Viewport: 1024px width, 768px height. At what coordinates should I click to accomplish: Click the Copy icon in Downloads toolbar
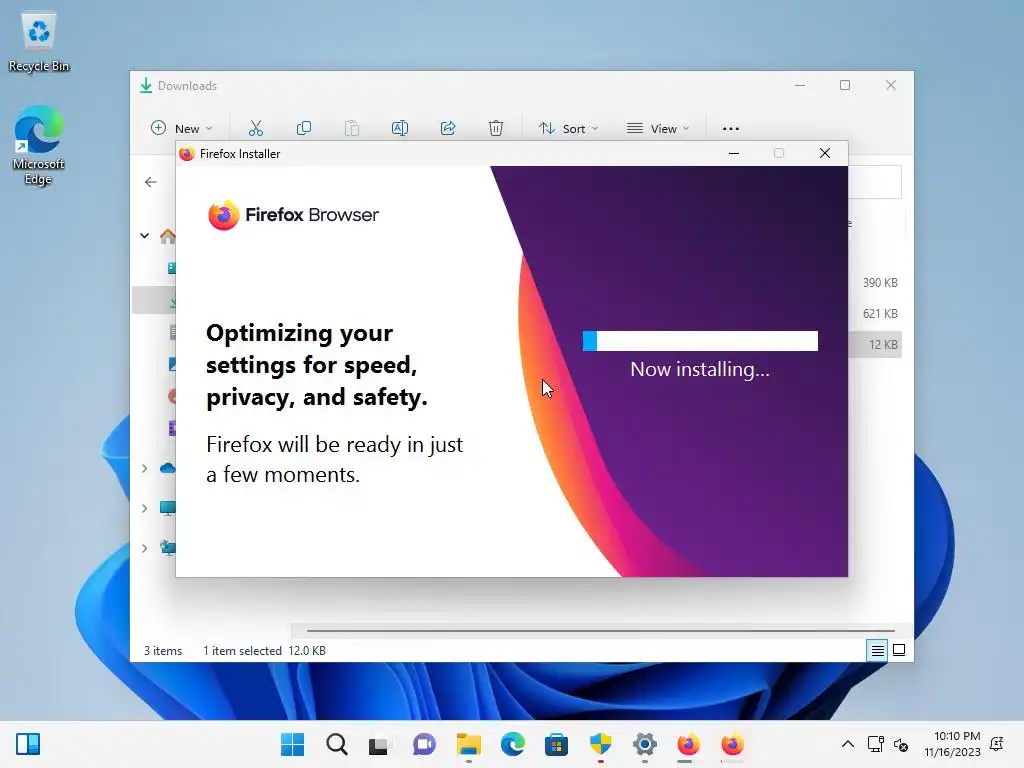click(304, 128)
